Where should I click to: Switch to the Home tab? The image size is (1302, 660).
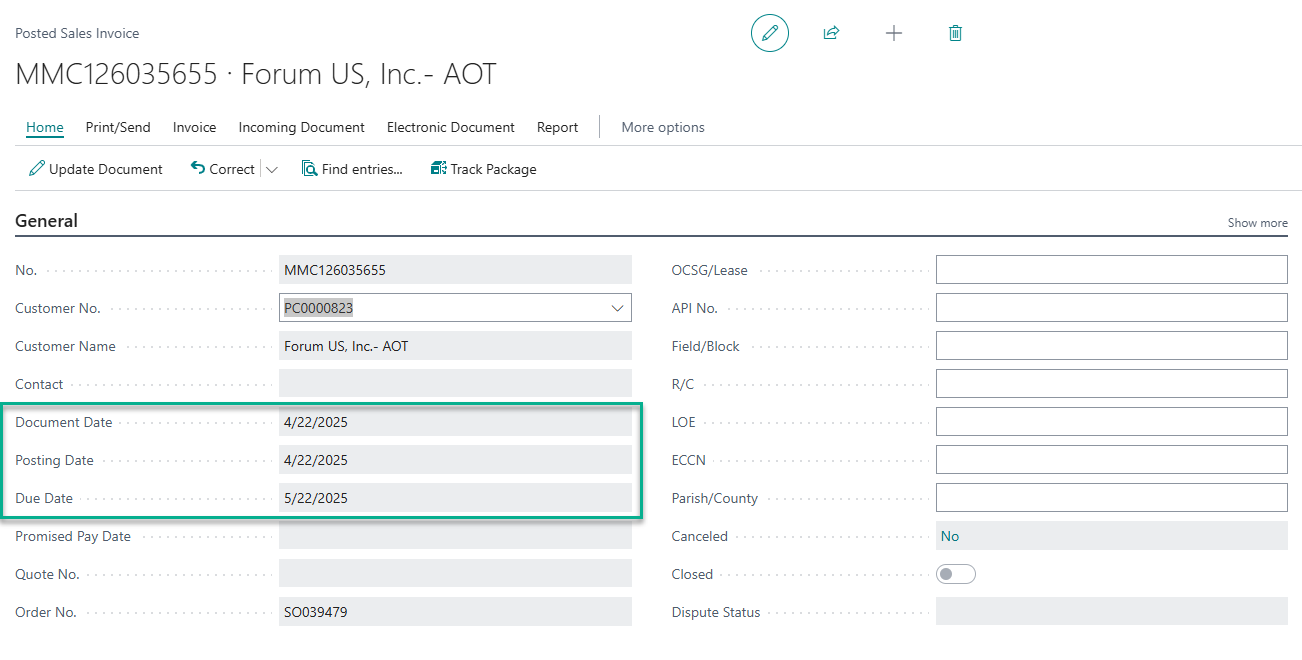[x=45, y=127]
